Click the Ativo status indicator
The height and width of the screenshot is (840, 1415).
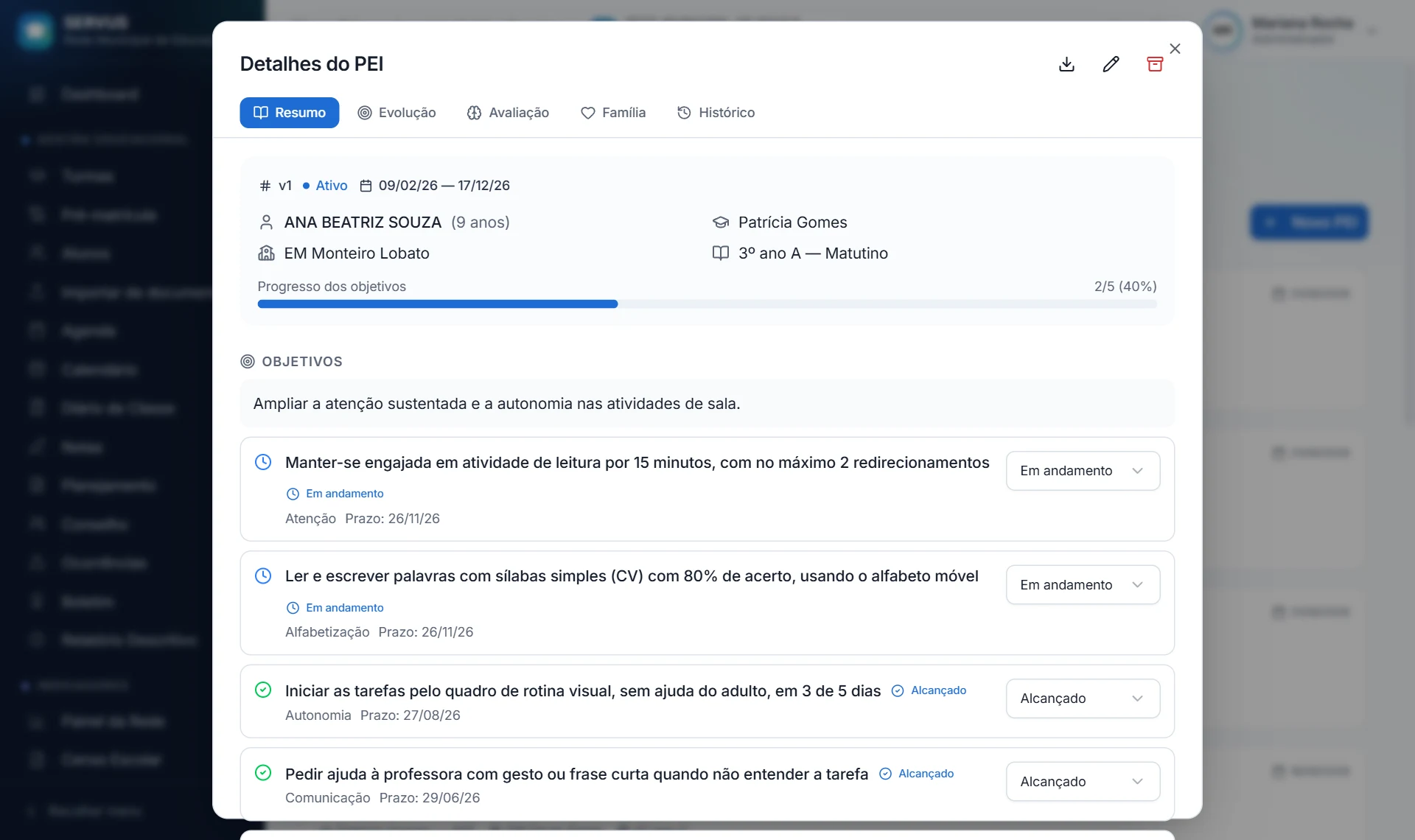tap(325, 186)
